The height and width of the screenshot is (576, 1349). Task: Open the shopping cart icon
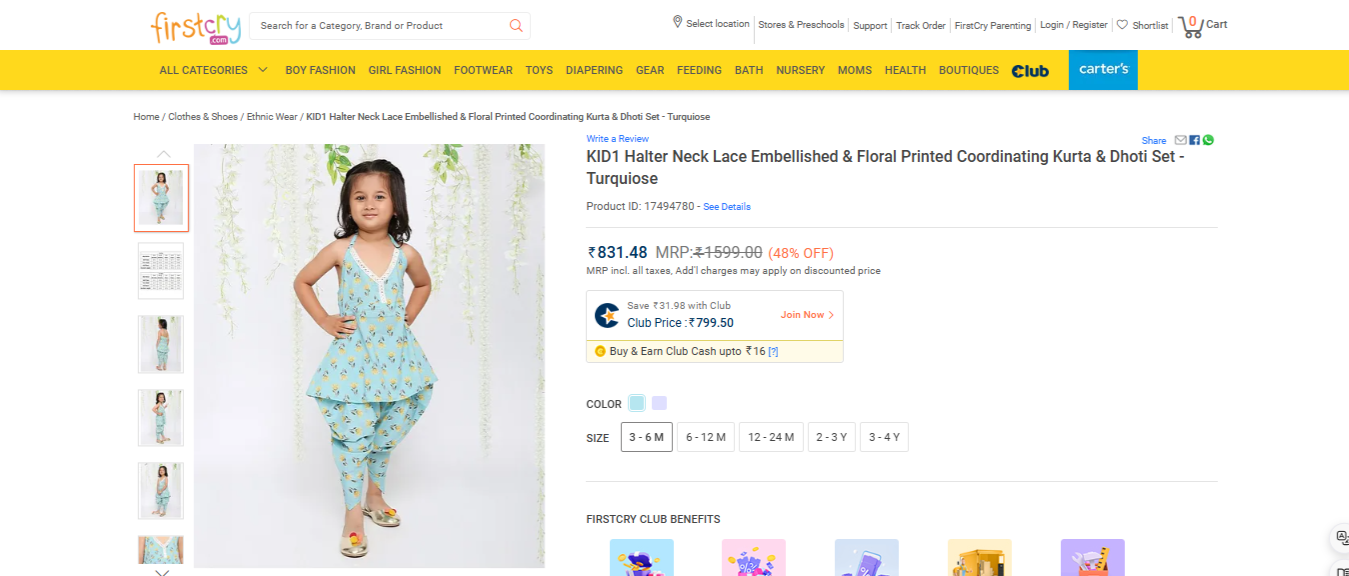point(1190,26)
